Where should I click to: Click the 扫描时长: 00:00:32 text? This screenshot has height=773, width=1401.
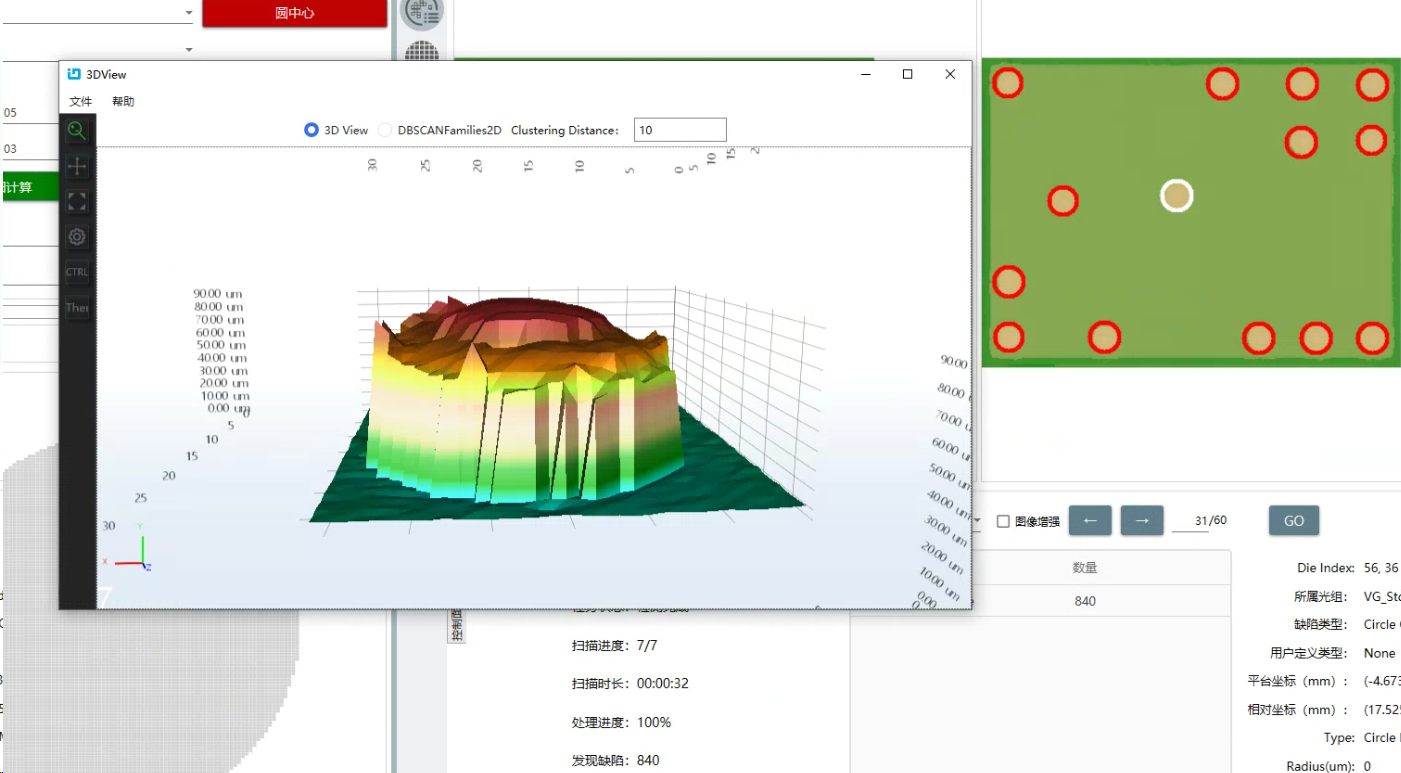pyautogui.click(x=630, y=684)
